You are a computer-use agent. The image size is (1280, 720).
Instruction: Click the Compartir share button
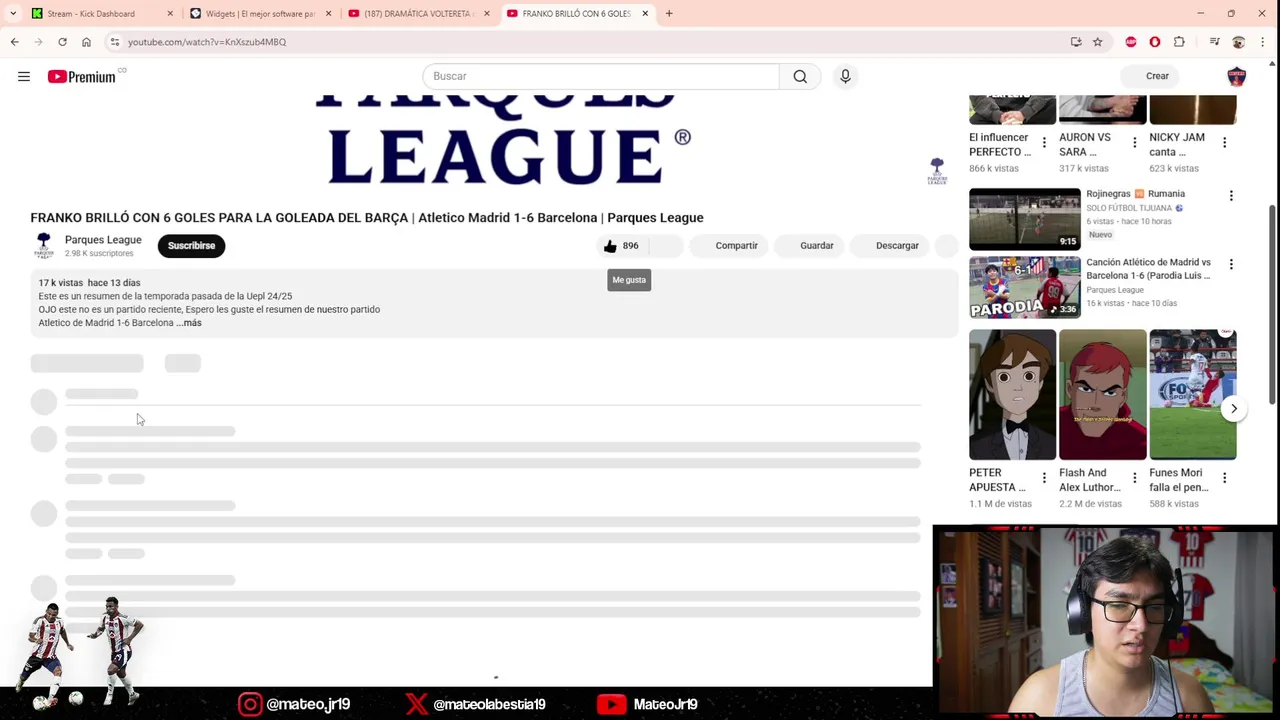click(x=727, y=246)
